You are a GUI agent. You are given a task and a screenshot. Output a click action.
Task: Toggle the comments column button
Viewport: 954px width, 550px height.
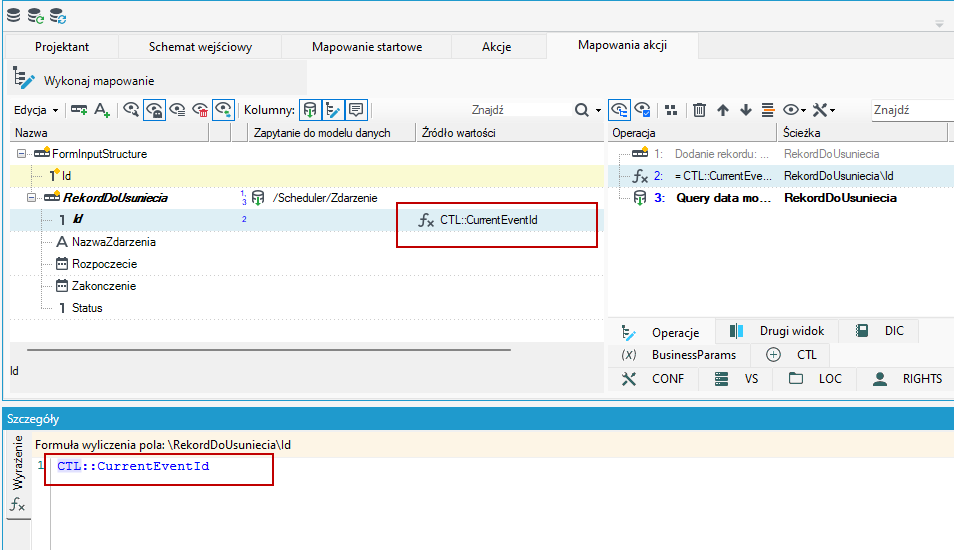356,110
